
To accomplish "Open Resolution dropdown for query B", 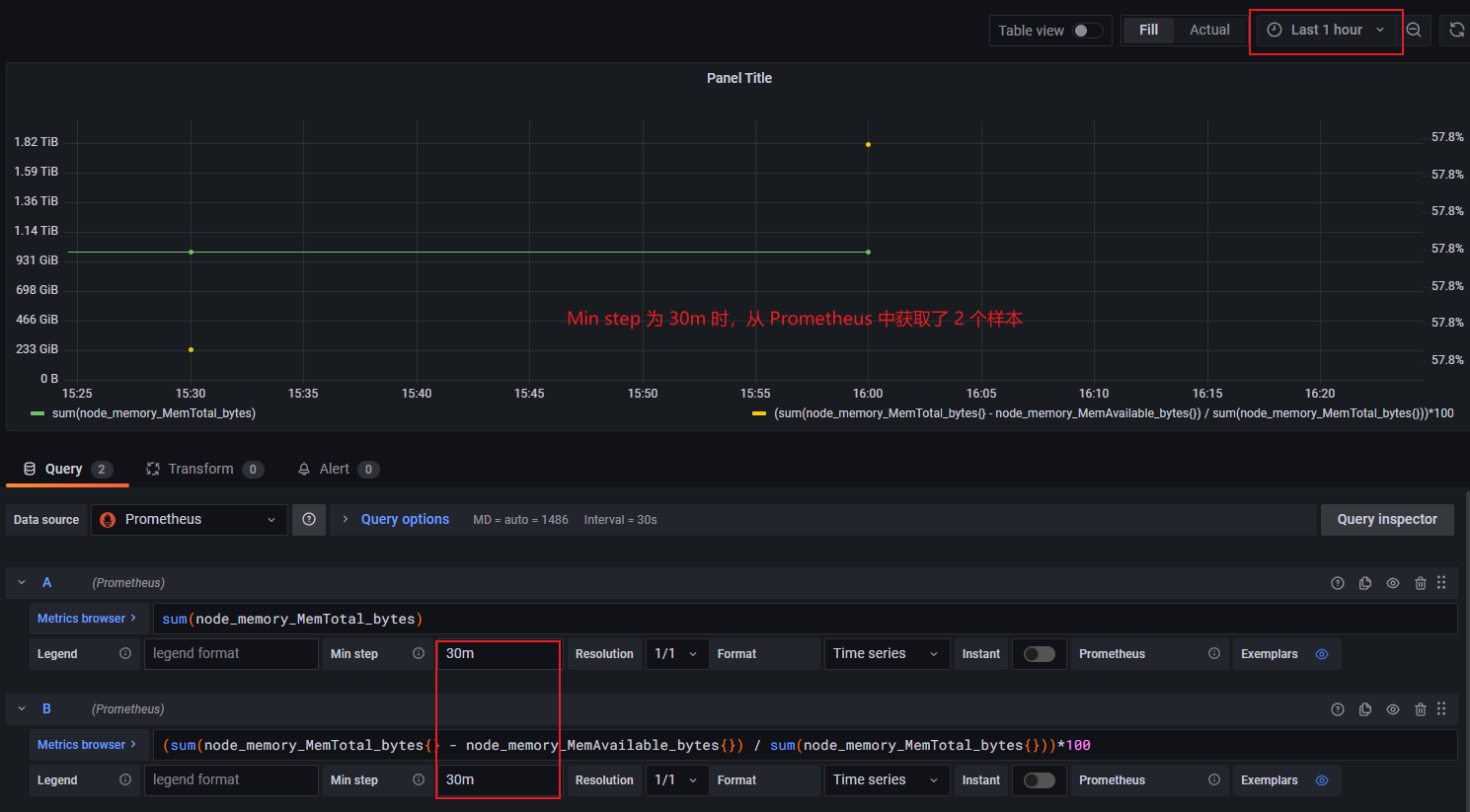I will pyautogui.click(x=677, y=779).
